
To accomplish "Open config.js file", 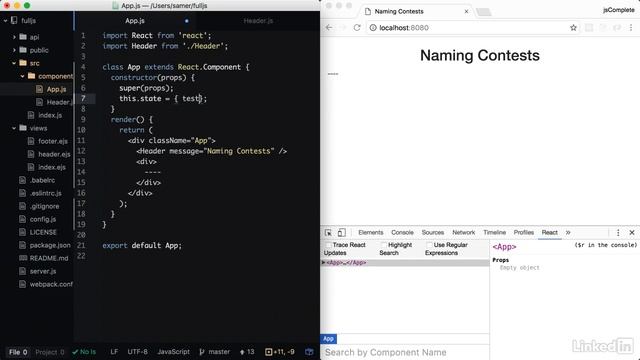I will click(x=42, y=219).
